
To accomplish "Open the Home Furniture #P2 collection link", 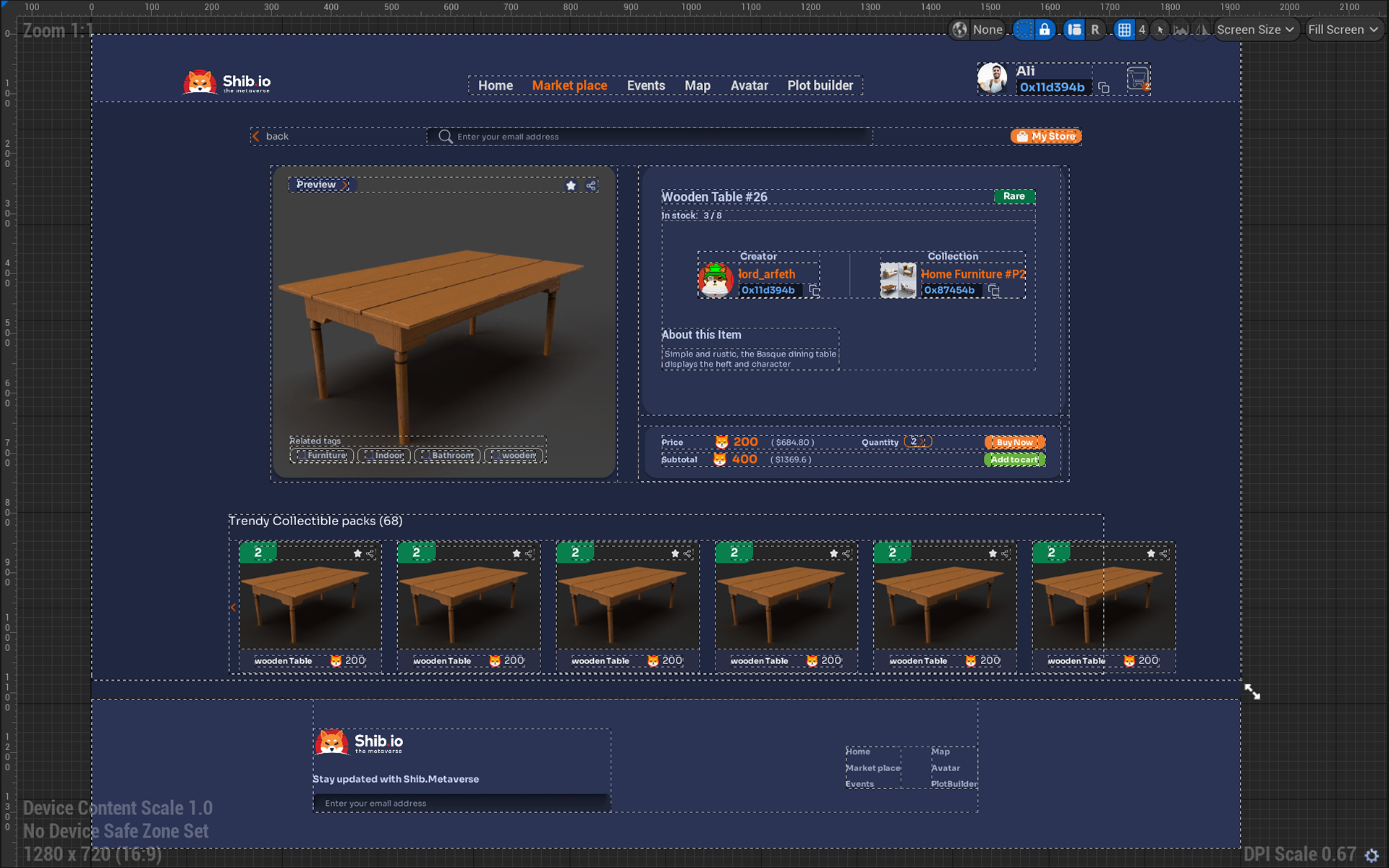I will [973, 274].
